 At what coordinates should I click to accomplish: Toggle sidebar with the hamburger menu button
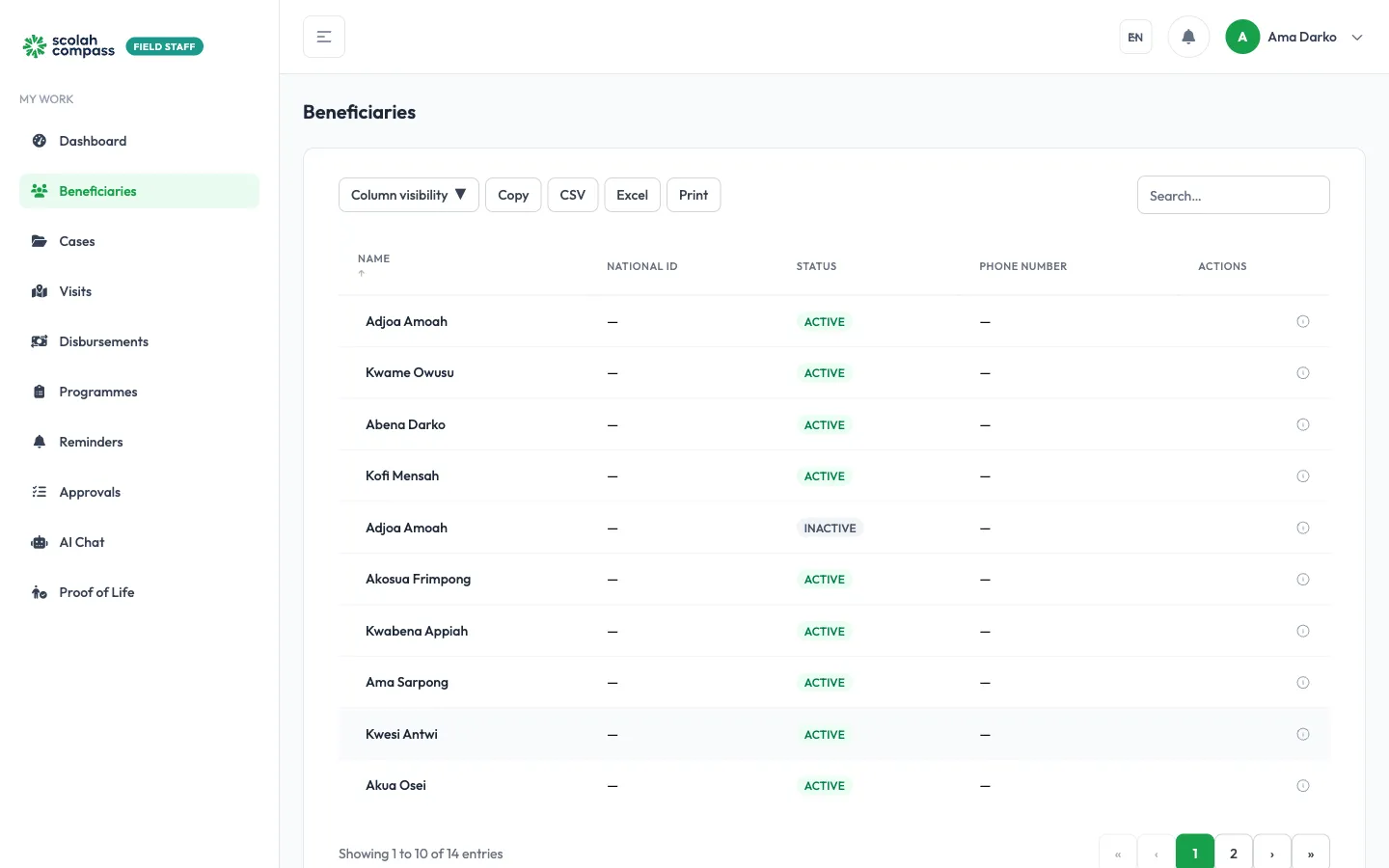324,37
